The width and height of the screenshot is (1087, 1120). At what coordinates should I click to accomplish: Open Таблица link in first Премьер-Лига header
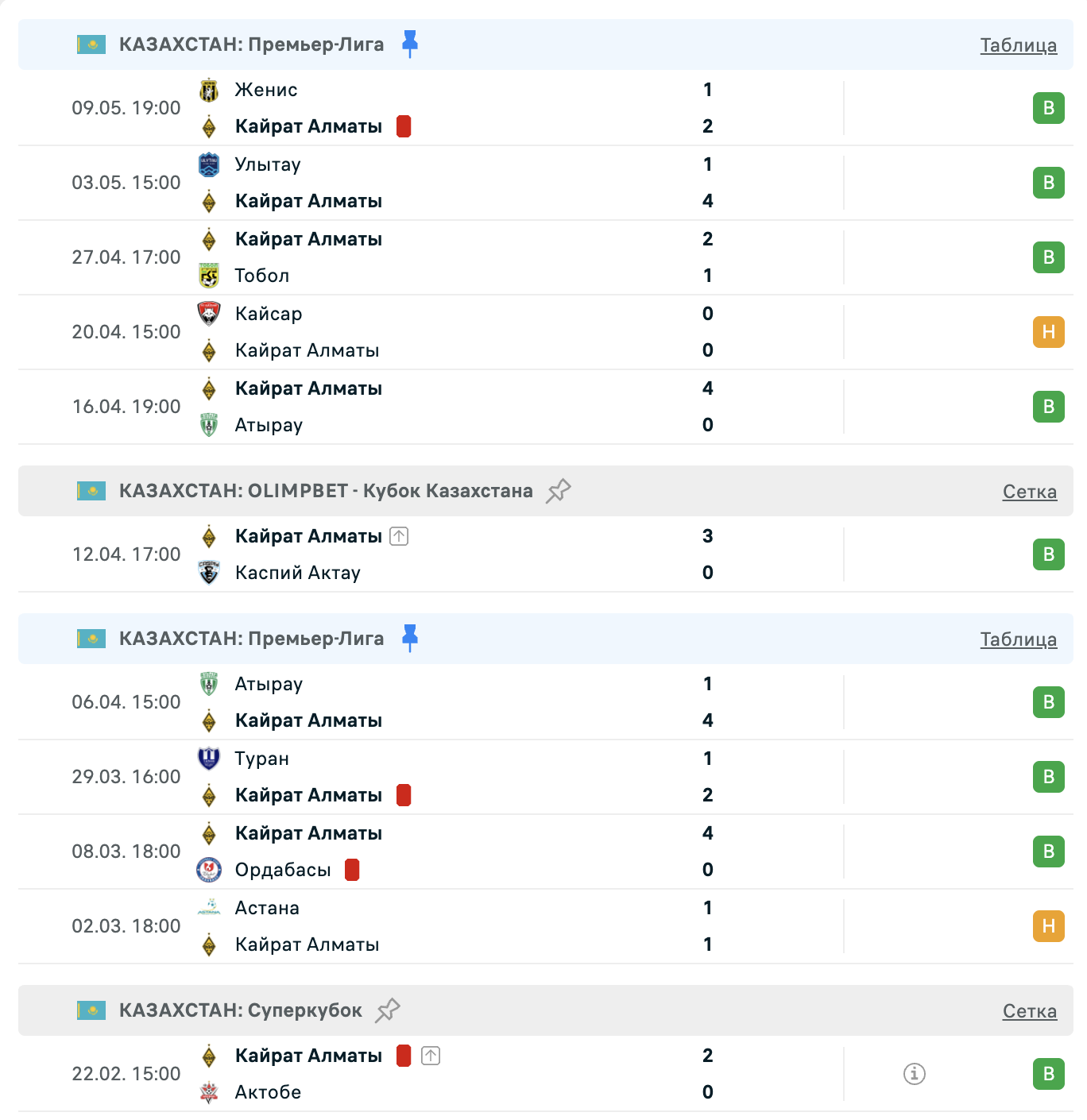(1018, 45)
